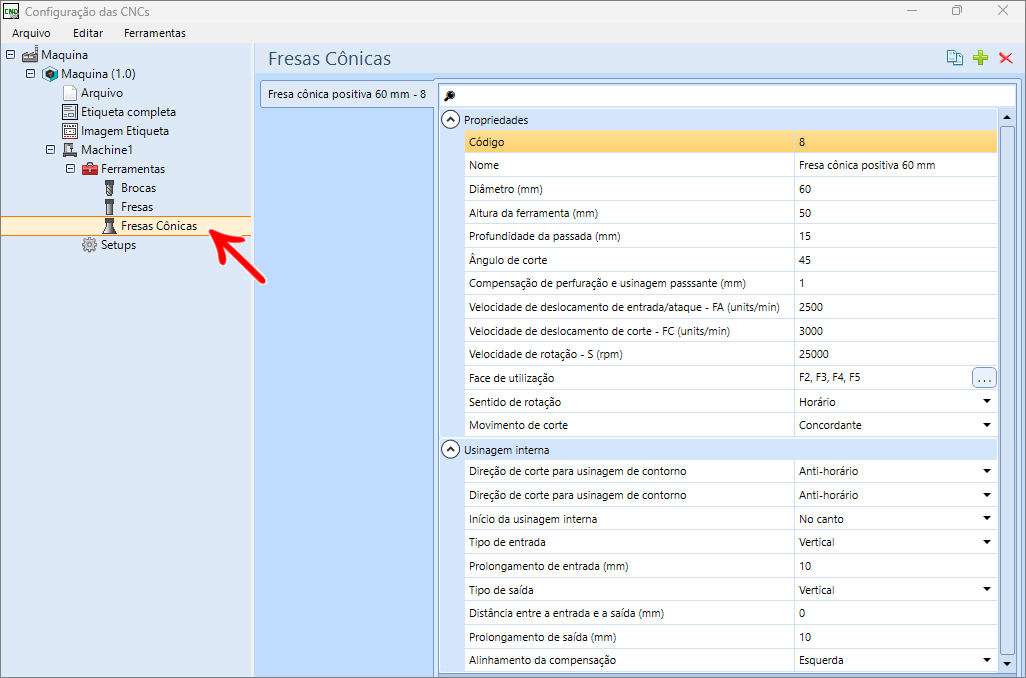Viewport: 1026px width, 678px height.
Task: Click the Maquina (1.0) cube icon
Action: tap(50, 74)
